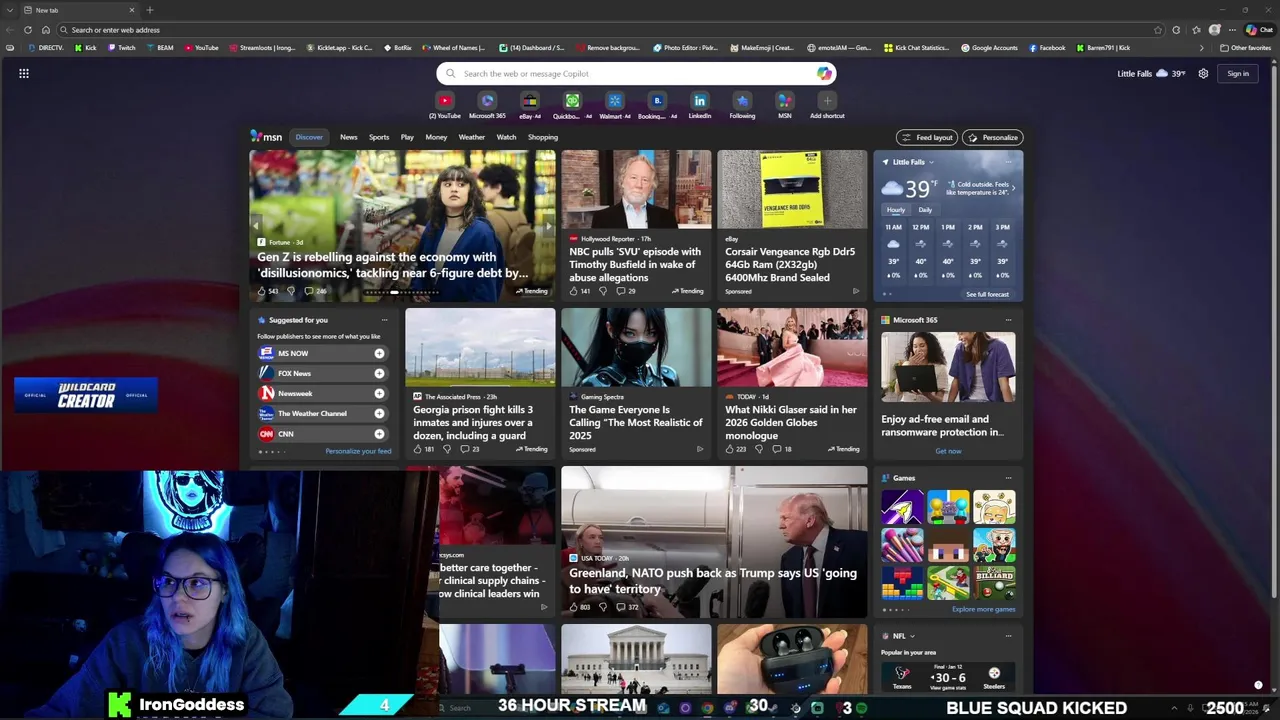The height and width of the screenshot is (720, 1280).
Task: Open the Microsoft 365 shortcut tile
Action: (487, 101)
